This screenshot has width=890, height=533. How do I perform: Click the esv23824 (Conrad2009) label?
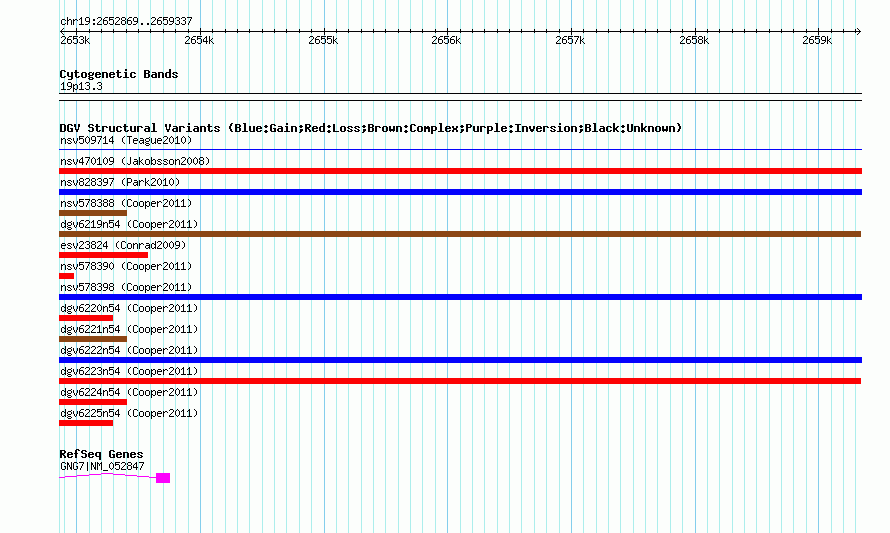click(x=123, y=245)
